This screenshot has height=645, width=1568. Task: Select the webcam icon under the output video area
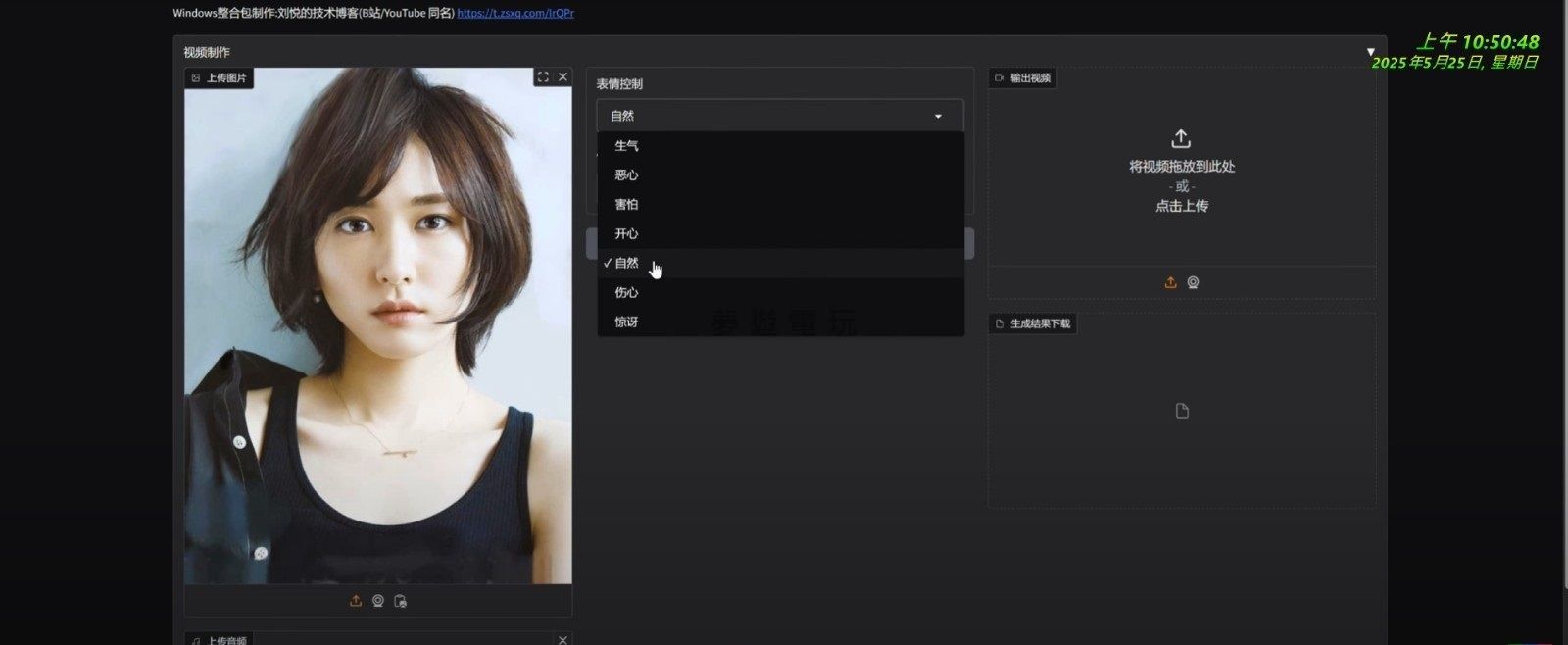click(1193, 282)
